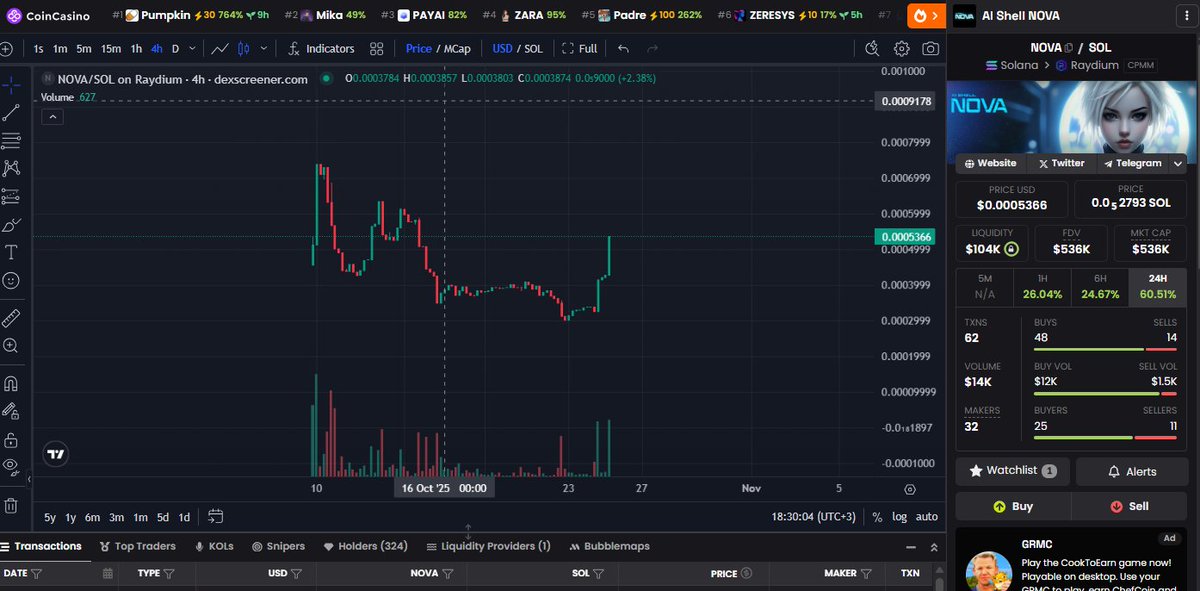Image resolution: width=1200 pixels, height=591 pixels.
Task: Open the long position projection tool
Action: (11, 196)
